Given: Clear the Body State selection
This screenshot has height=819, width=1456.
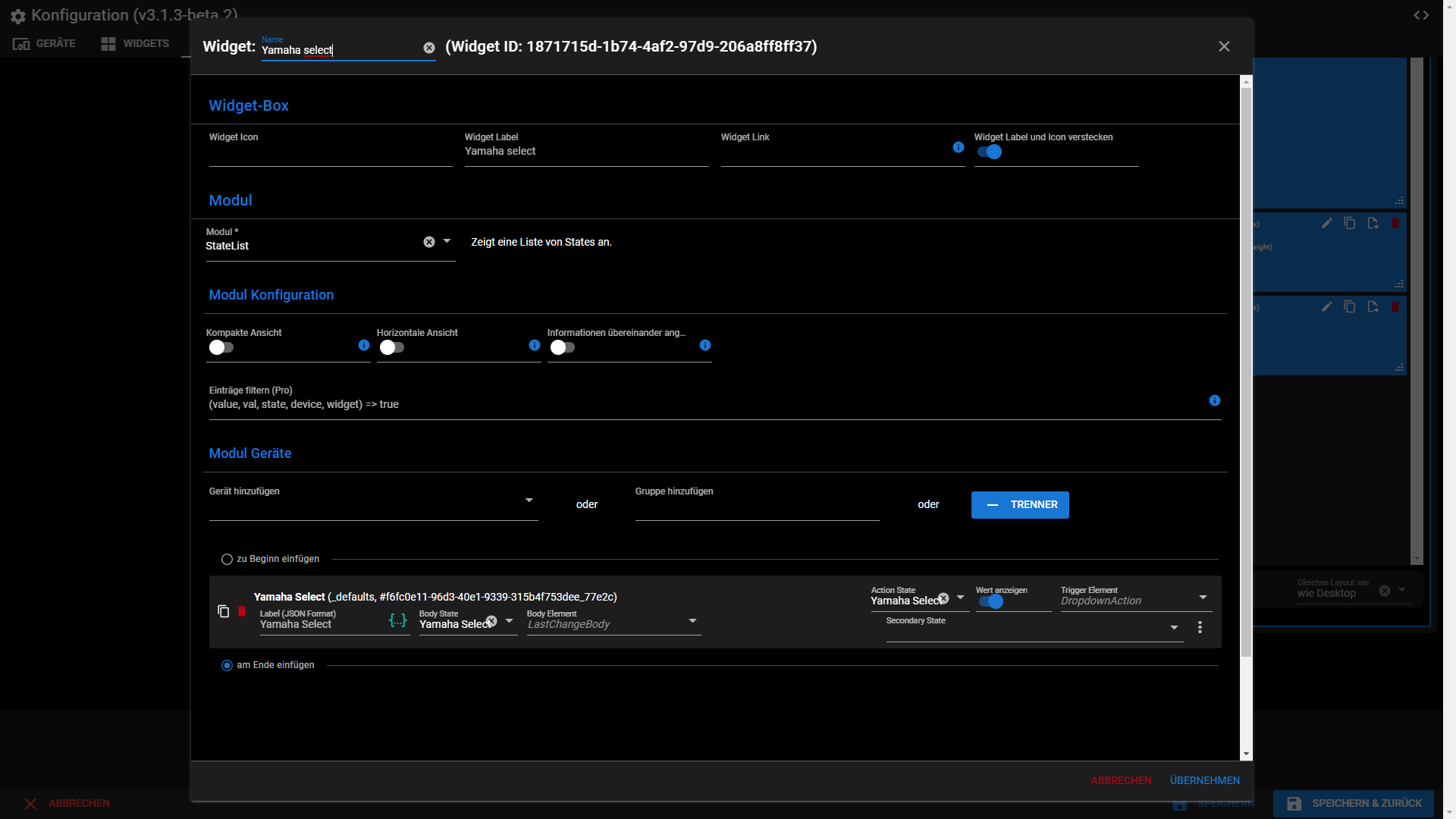Looking at the screenshot, I should [x=491, y=621].
